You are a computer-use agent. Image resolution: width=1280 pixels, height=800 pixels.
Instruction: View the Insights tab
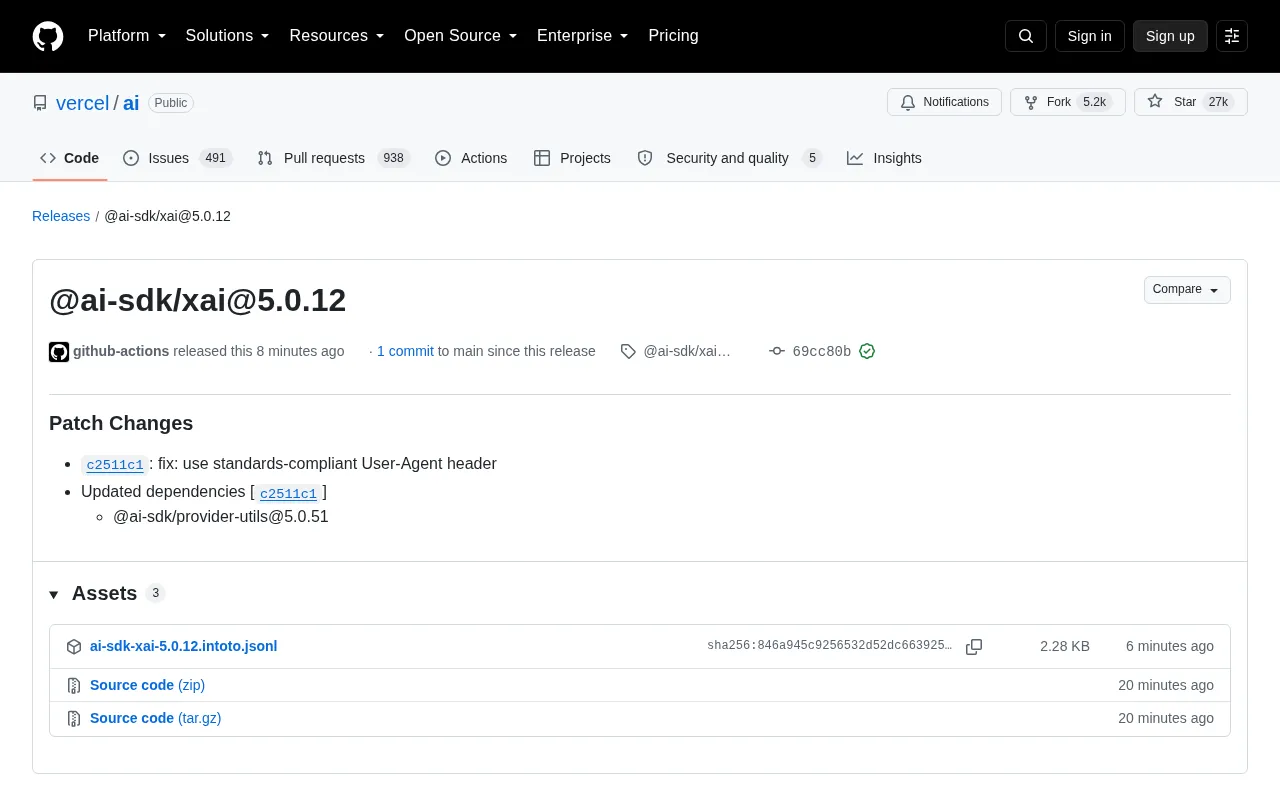[x=884, y=158]
